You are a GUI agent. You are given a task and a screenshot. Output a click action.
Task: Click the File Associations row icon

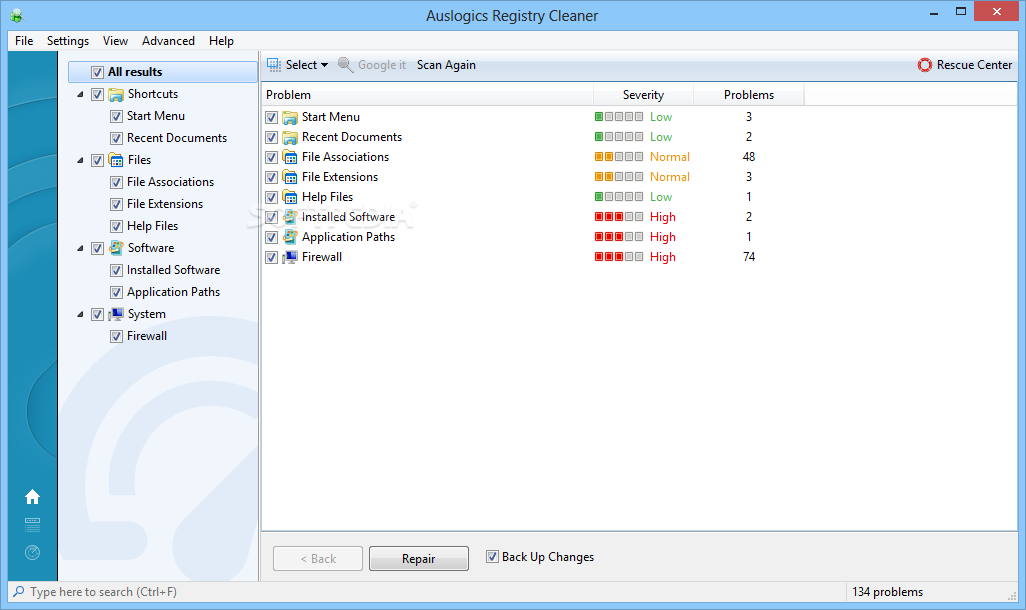point(290,157)
